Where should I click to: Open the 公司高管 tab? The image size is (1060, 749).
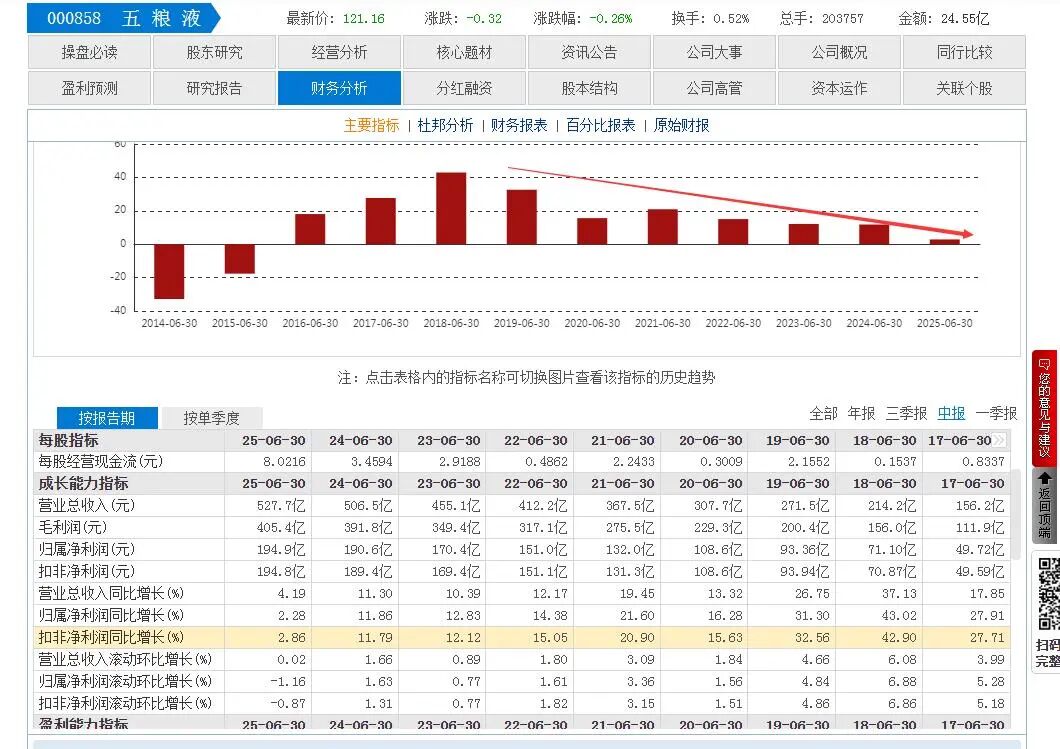(x=715, y=88)
